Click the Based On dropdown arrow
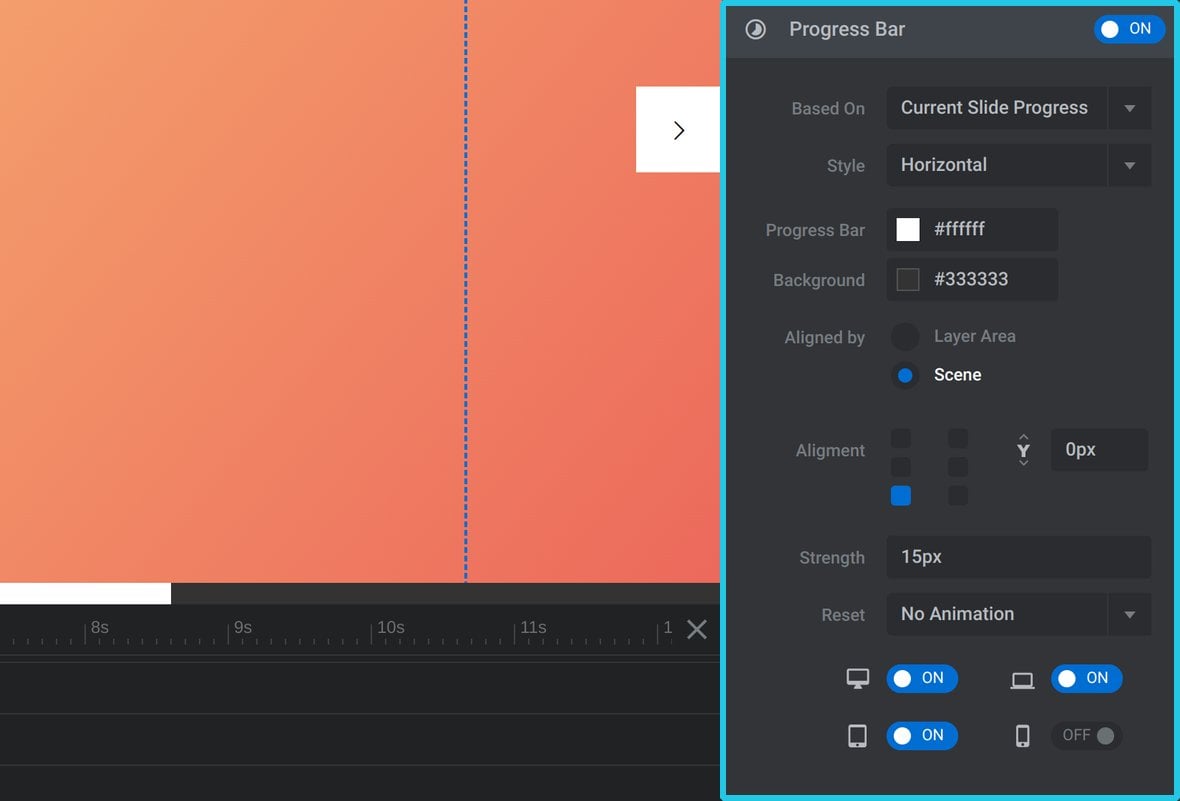Viewport: 1180px width, 801px height. 1129,108
